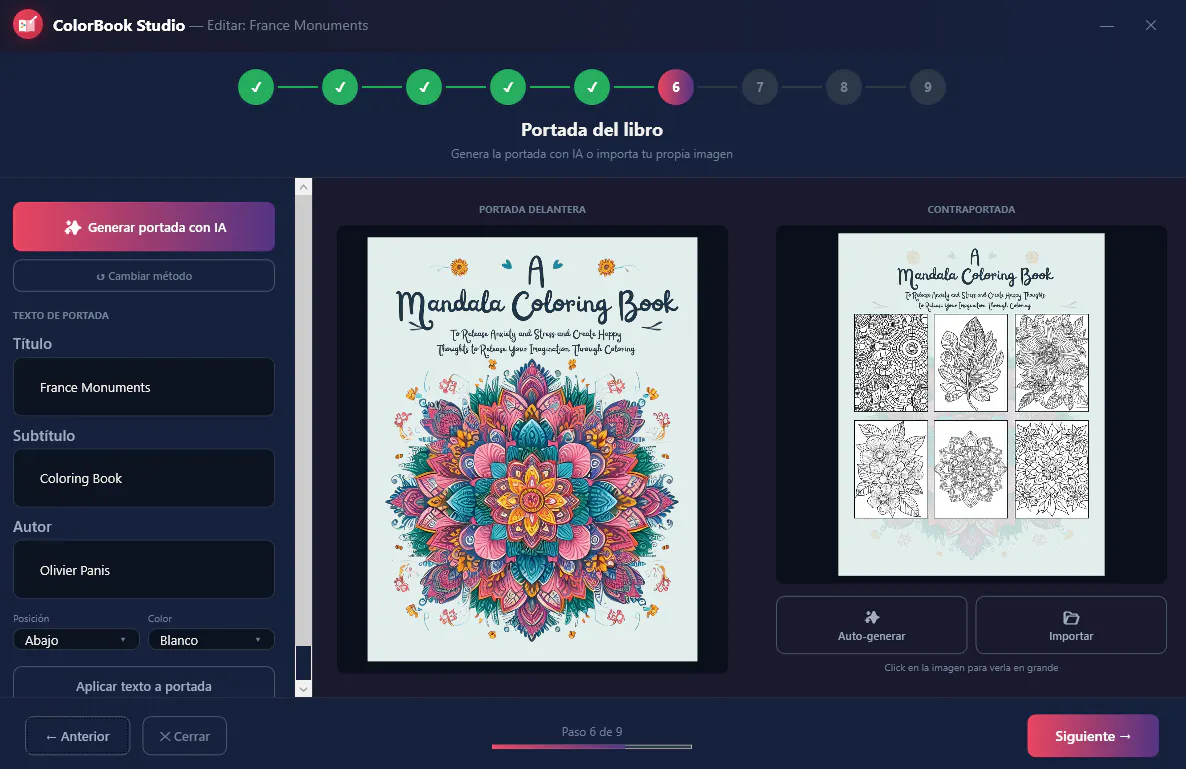Image resolution: width=1186 pixels, height=769 pixels.
Task: Click the Autor field with Olivier Panis
Action: [x=144, y=570]
